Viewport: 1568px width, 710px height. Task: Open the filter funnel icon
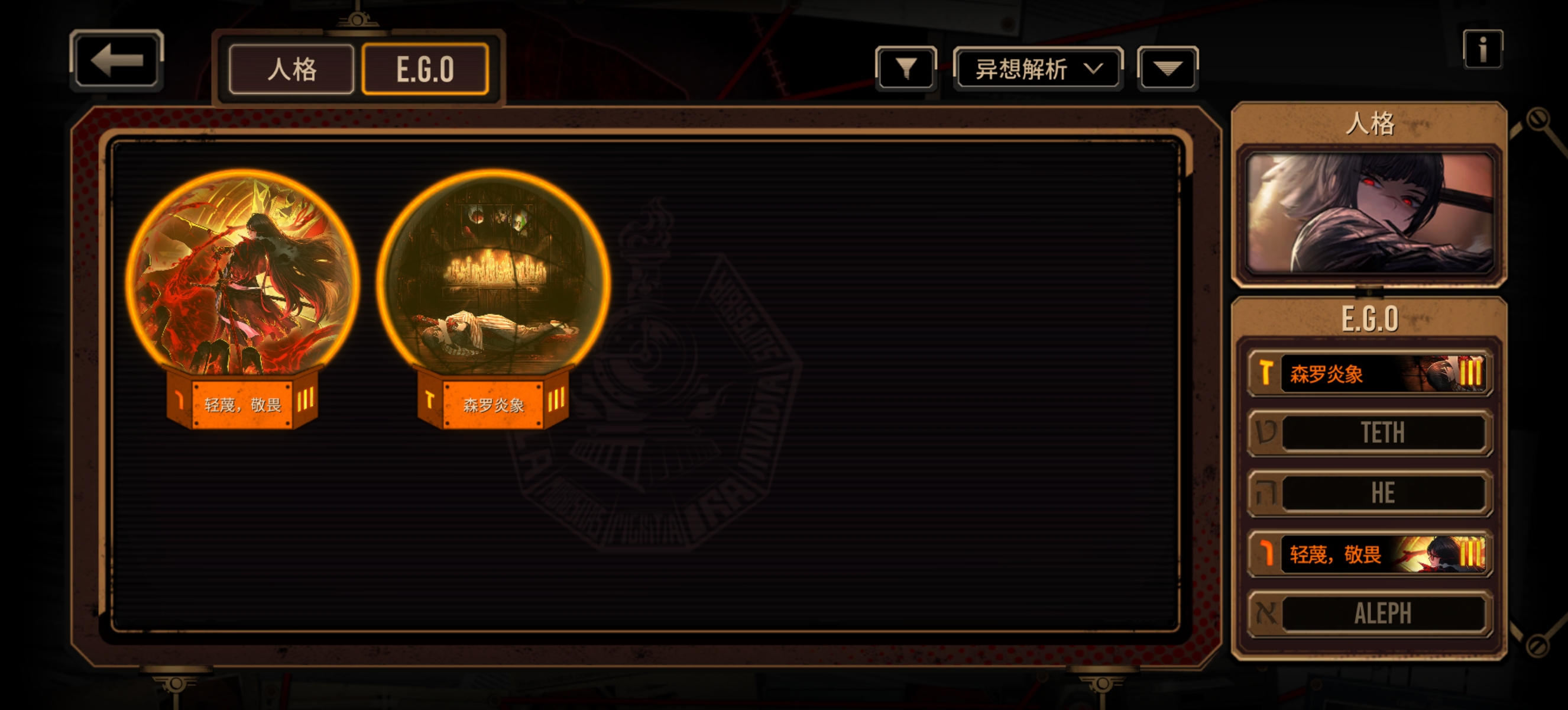click(x=906, y=68)
